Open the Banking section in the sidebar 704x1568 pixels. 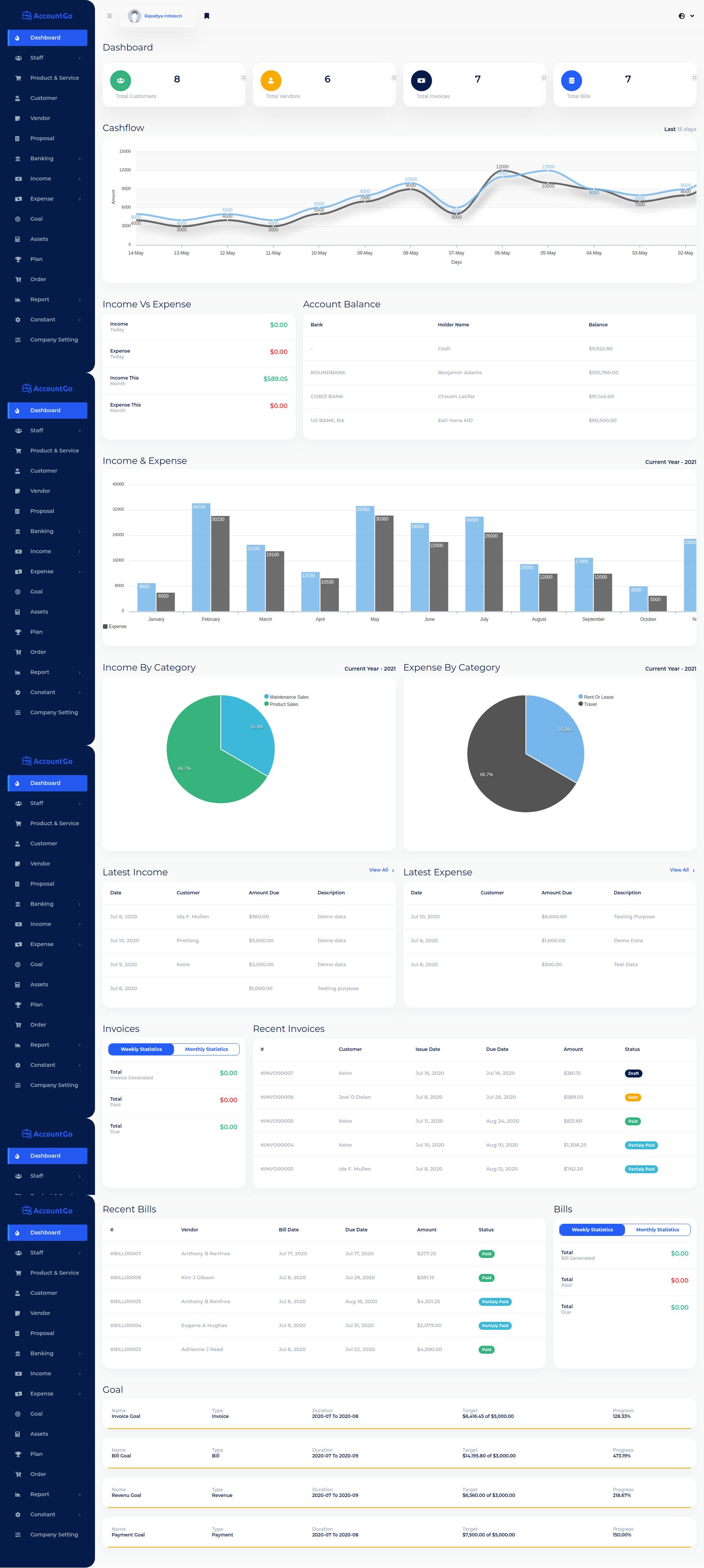tap(17, 158)
